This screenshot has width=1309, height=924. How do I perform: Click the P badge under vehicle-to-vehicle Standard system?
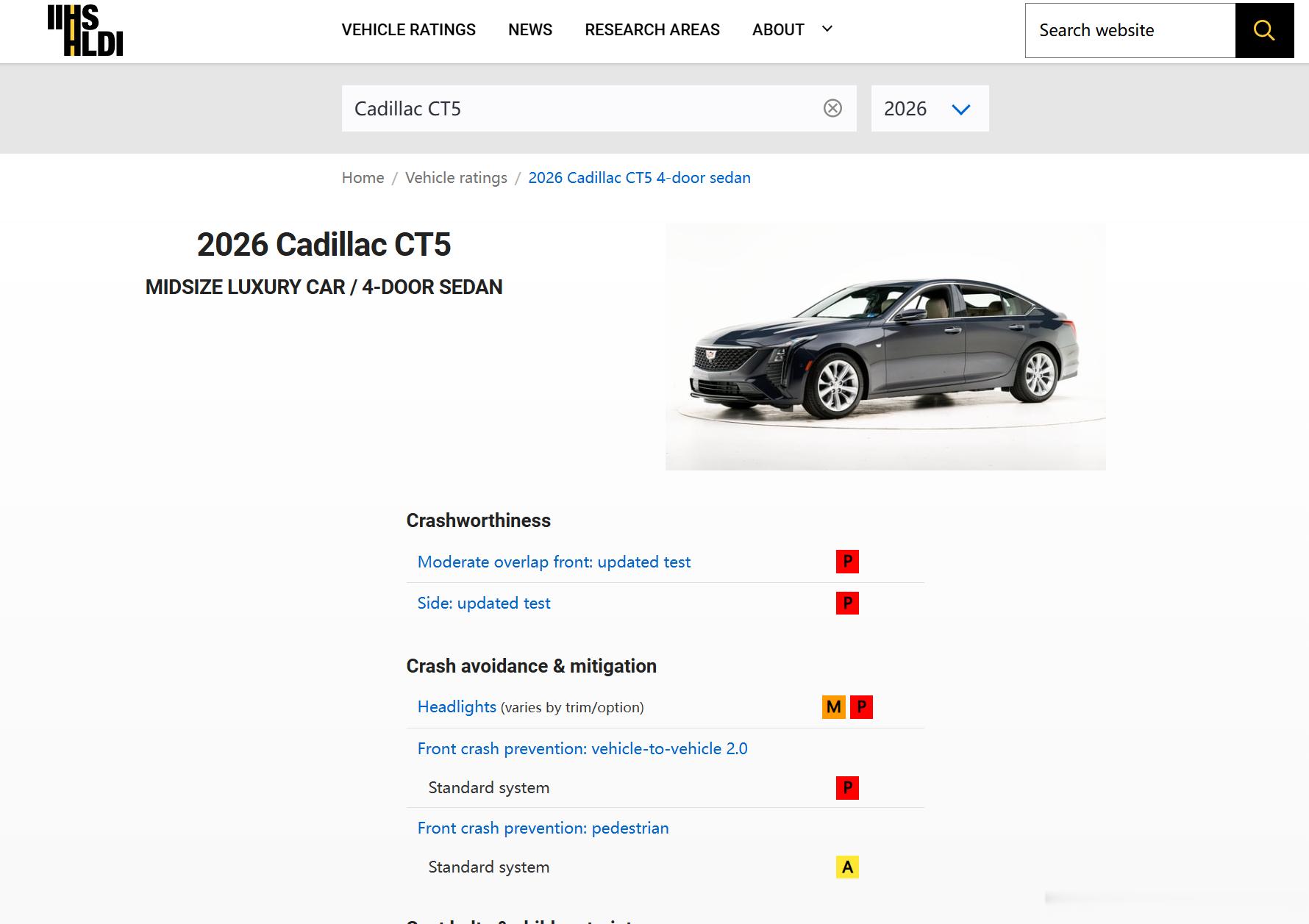[847, 788]
